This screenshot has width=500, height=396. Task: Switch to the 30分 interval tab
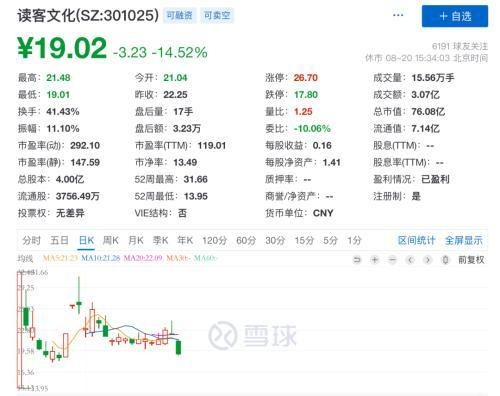pyautogui.click(x=275, y=240)
